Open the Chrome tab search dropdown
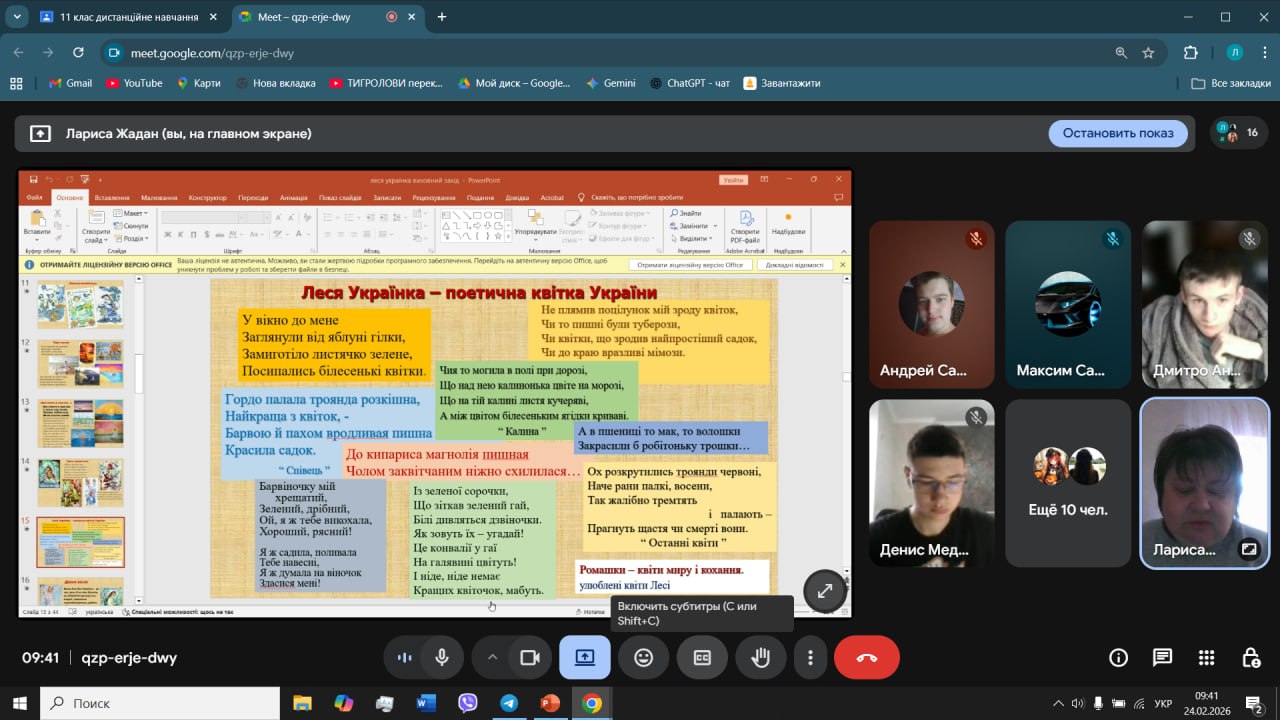The width and height of the screenshot is (1280, 720). (17, 17)
